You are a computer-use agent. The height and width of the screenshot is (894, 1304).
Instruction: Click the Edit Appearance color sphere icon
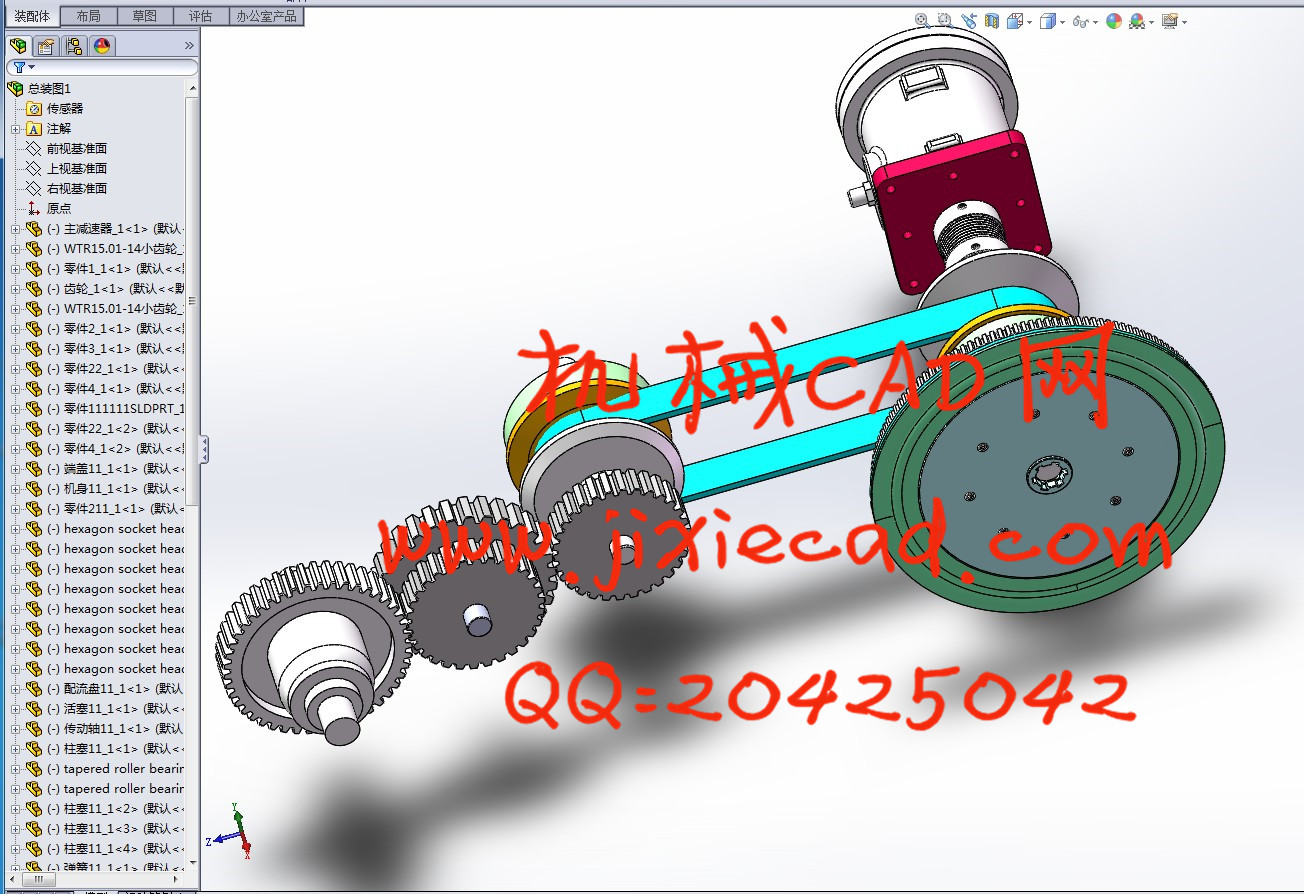coord(1113,20)
